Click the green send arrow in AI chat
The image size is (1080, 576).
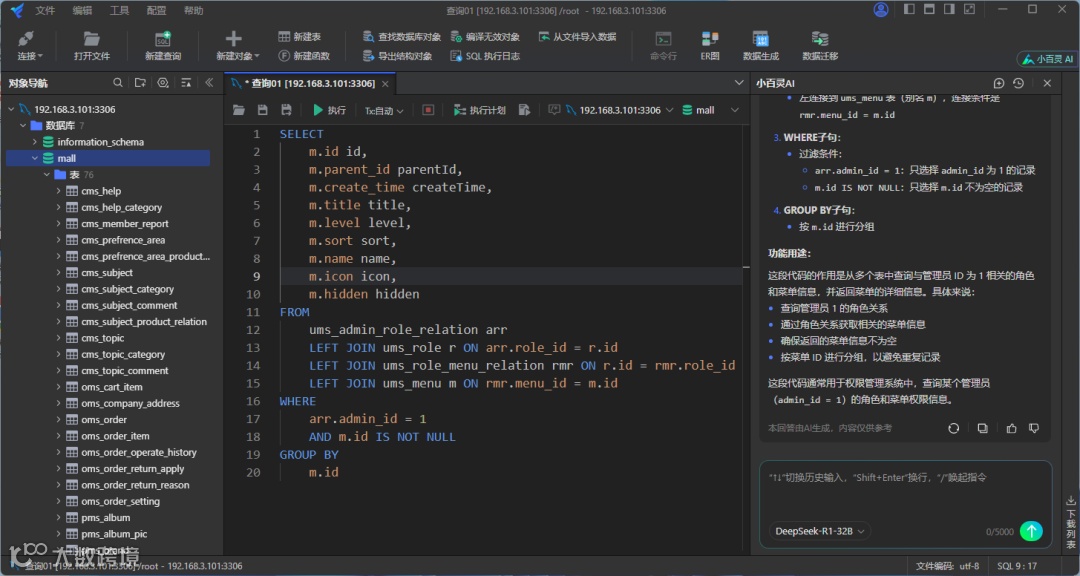pos(1031,531)
